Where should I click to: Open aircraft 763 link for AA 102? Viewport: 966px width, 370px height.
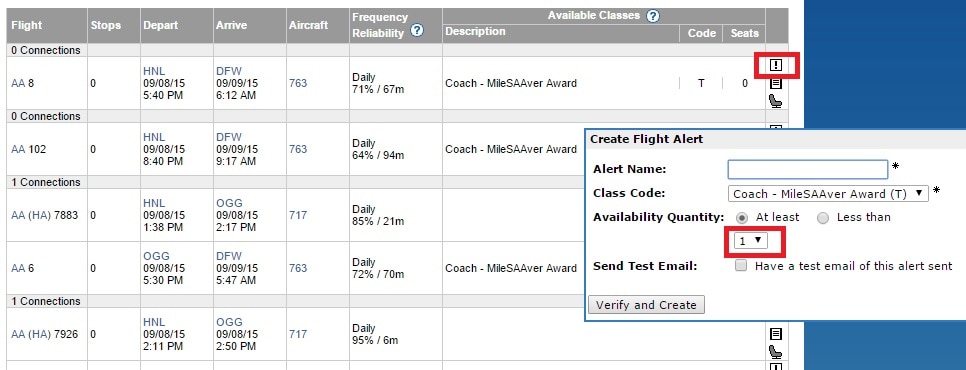298,149
